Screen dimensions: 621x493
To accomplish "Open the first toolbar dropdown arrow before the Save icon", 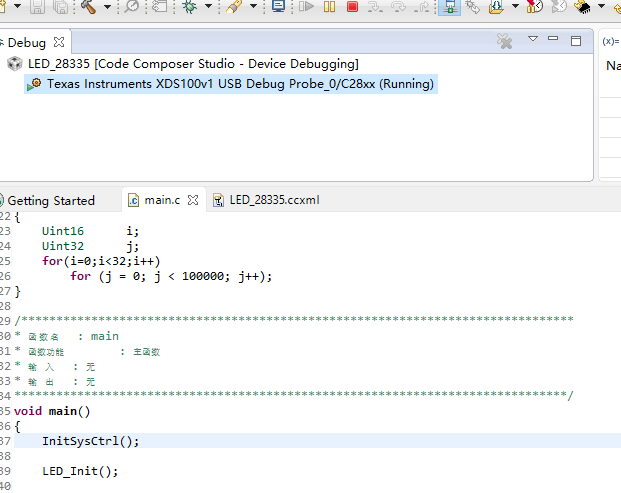I will pos(17,6).
